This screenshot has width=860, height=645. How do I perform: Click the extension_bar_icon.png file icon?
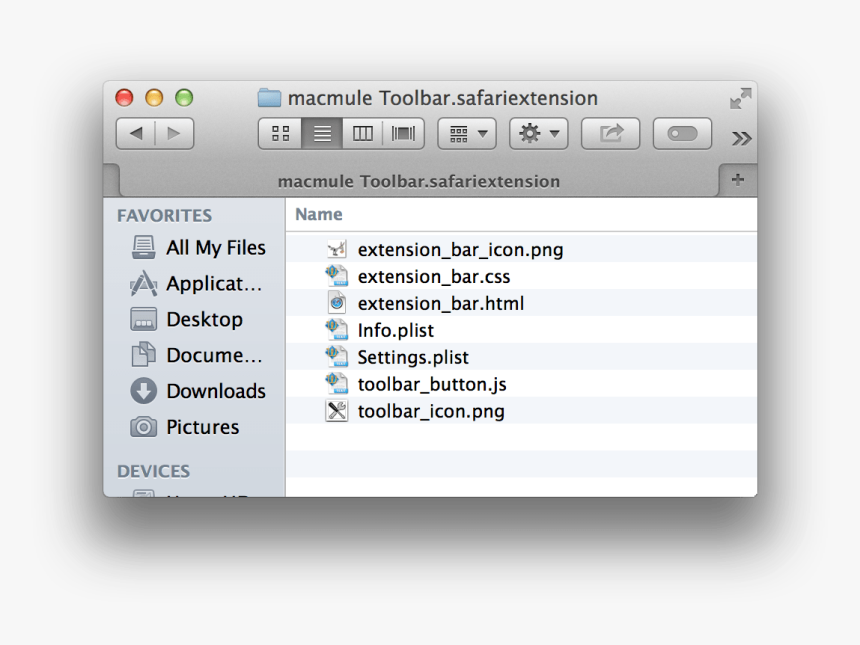point(337,249)
